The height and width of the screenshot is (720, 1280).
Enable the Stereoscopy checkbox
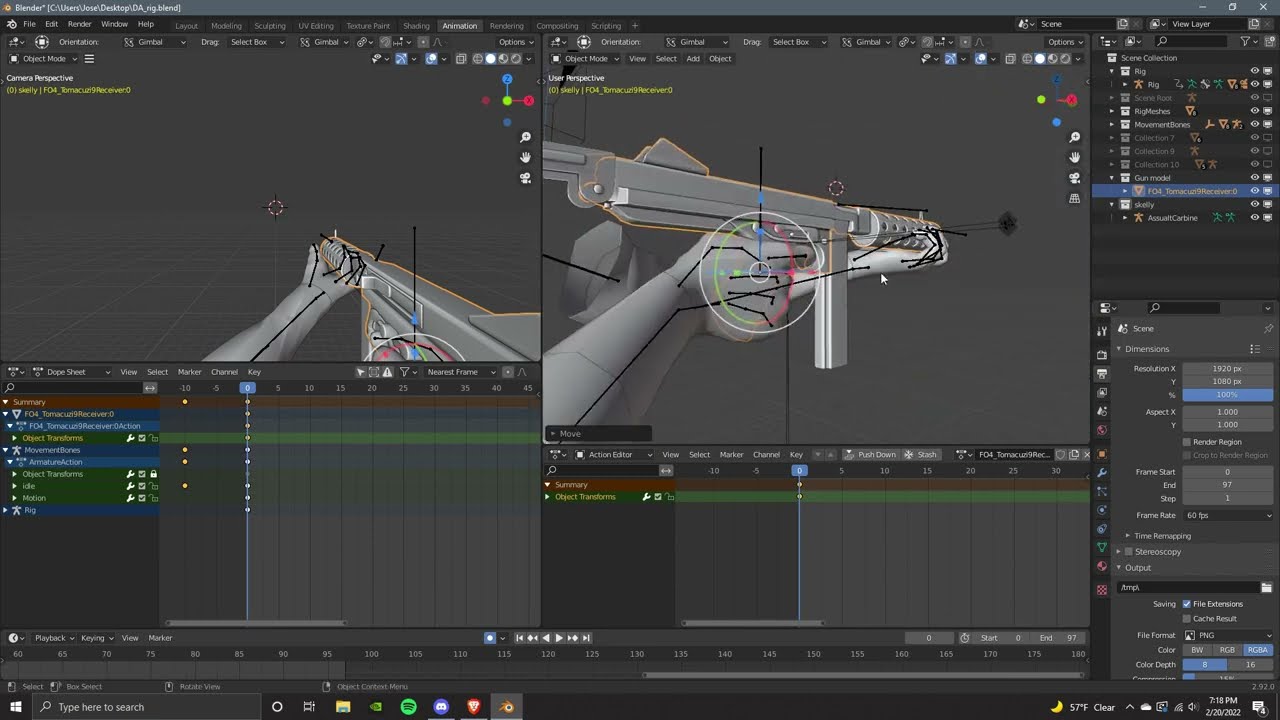[x=1130, y=552]
